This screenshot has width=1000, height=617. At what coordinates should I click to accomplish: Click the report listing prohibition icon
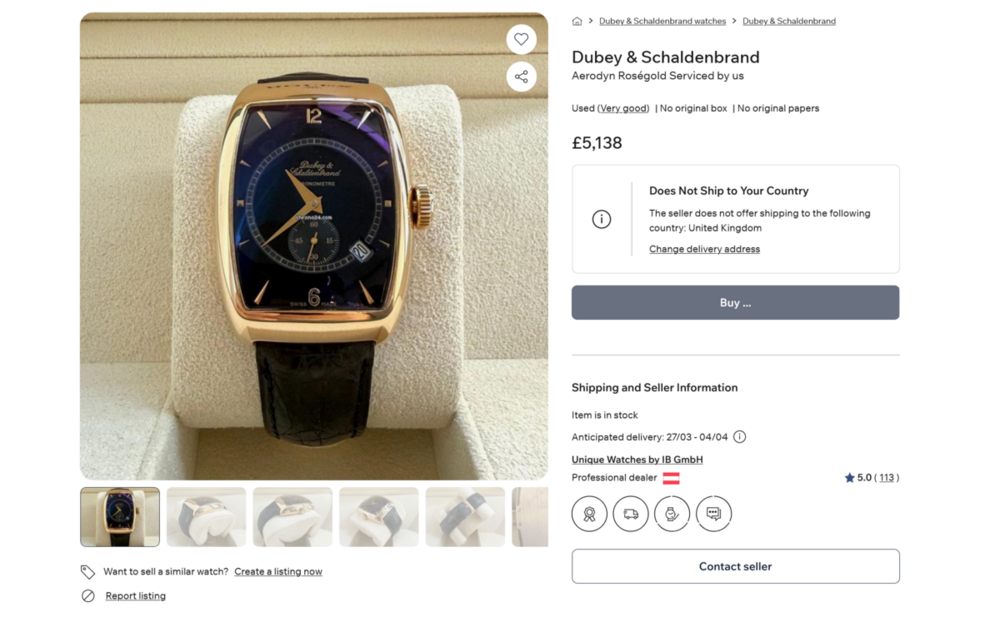[85, 595]
